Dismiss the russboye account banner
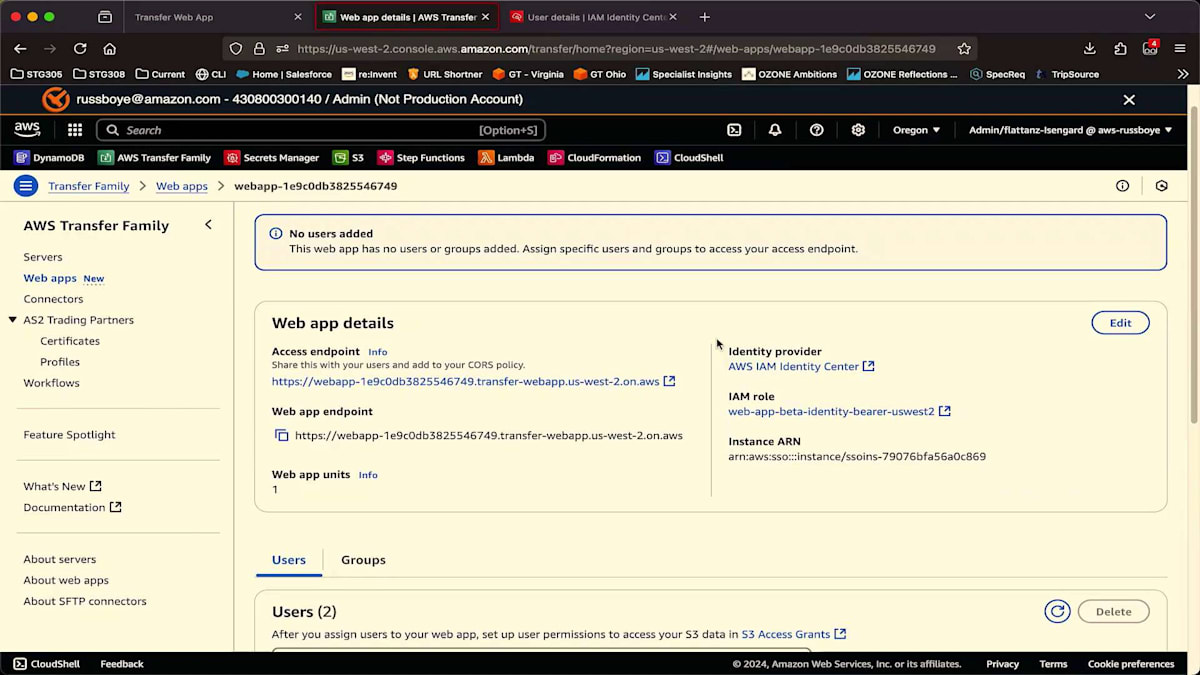This screenshot has height=675, width=1200. pos(1129,100)
